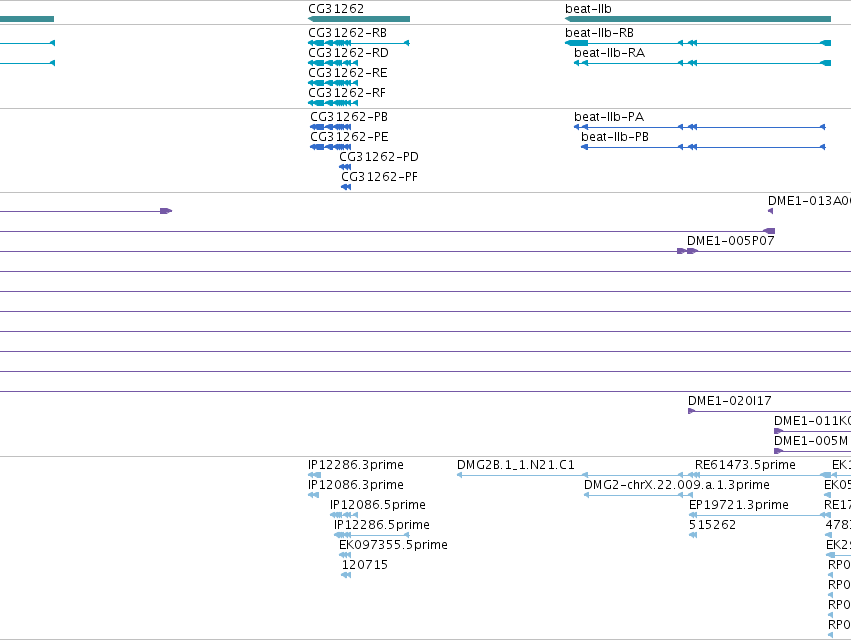Click the beat-IIb-PB protein label
The width and height of the screenshot is (851, 640).
click(615, 137)
